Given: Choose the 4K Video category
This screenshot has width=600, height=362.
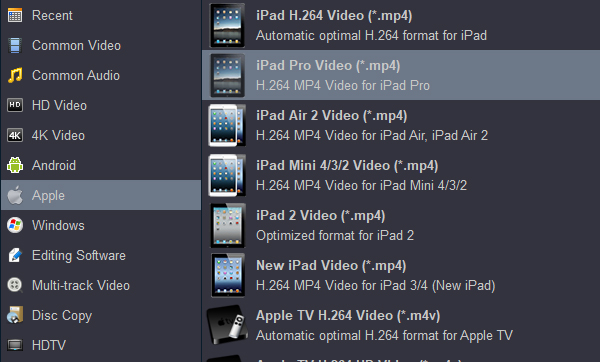Looking at the screenshot, I should click(101, 135).
